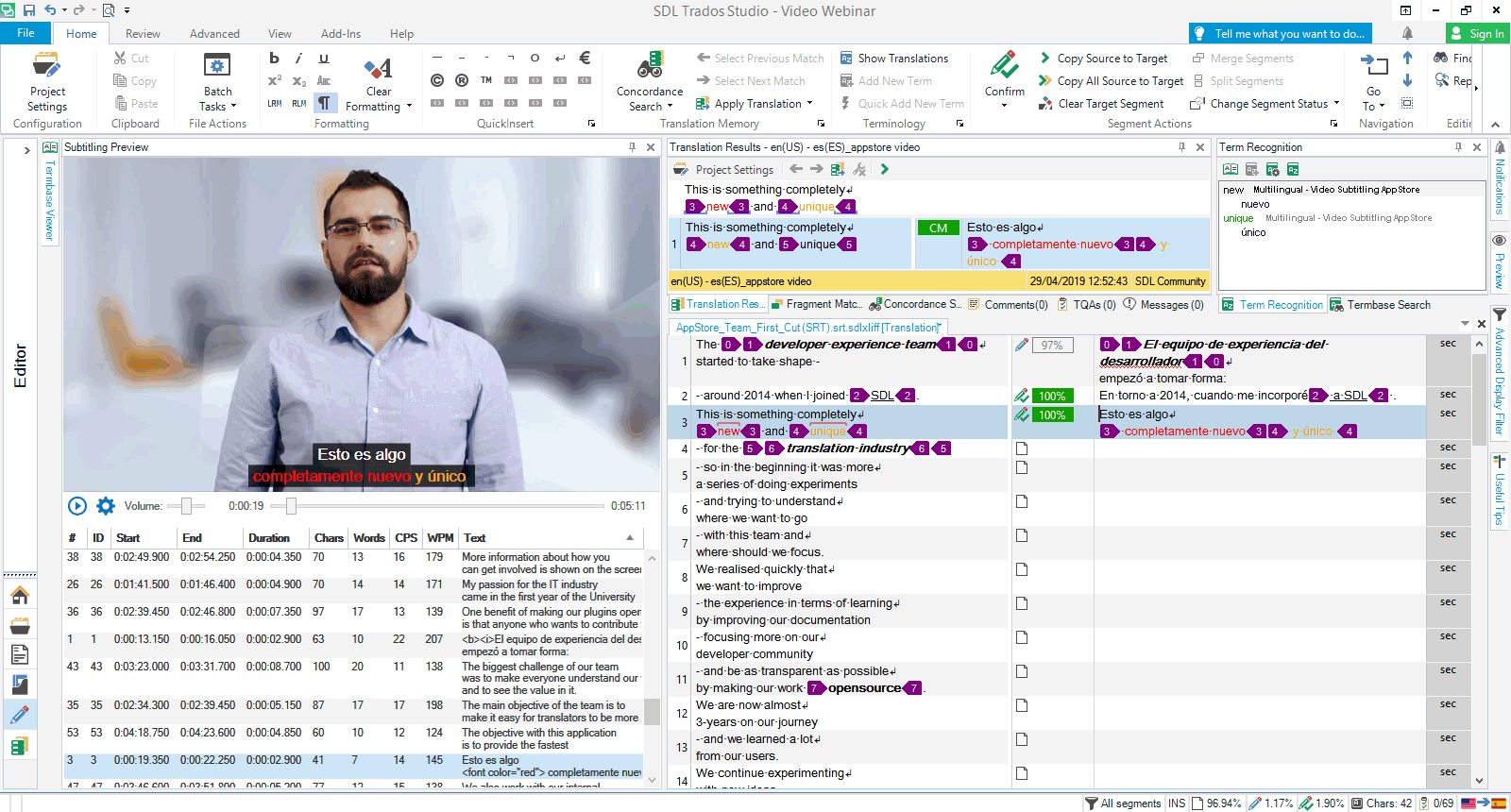Expand Apply Translation dropdown
1511x812 pixels.
click(809, 104)
